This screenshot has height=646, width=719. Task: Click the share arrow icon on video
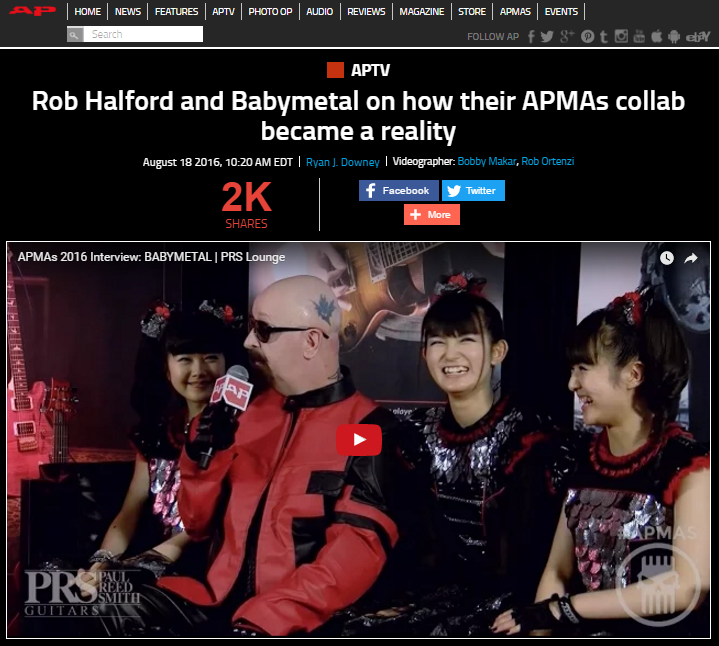(x=691, y=258)
